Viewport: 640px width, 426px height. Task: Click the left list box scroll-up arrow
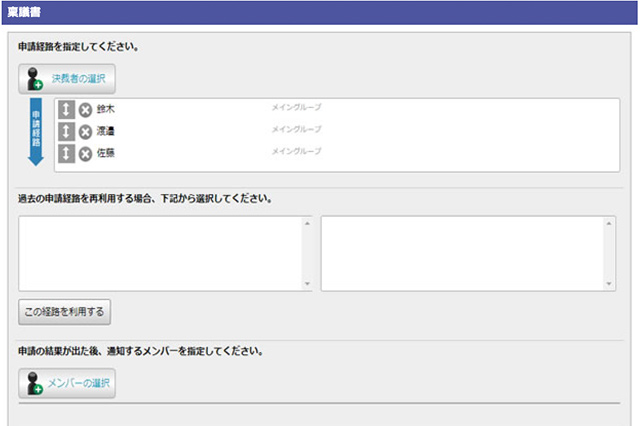pos(307,224)
